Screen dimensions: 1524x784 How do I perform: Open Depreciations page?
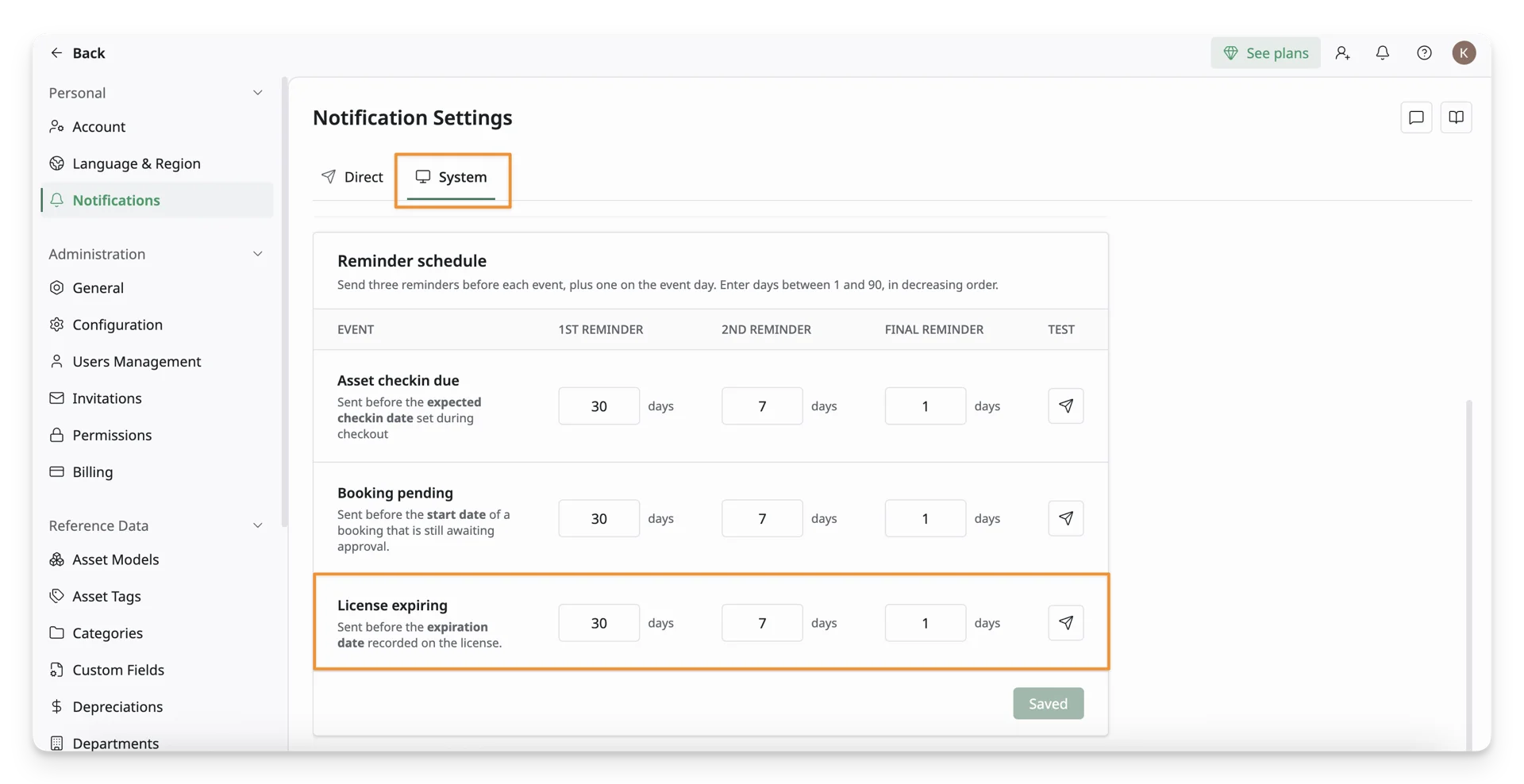[x=157, y=706]
